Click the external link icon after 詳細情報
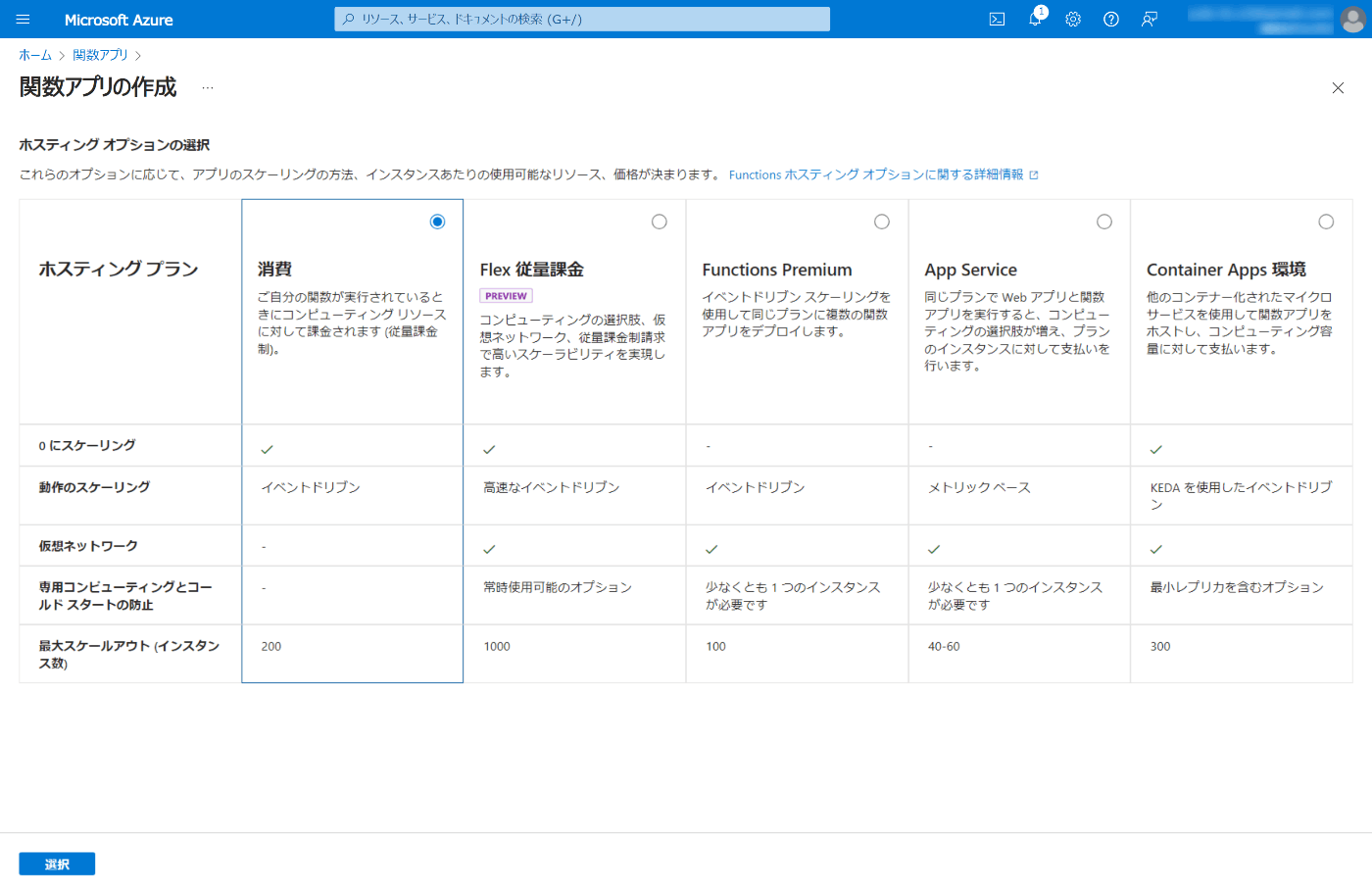The image size is (1372, 894). (x=1034, y=175)
